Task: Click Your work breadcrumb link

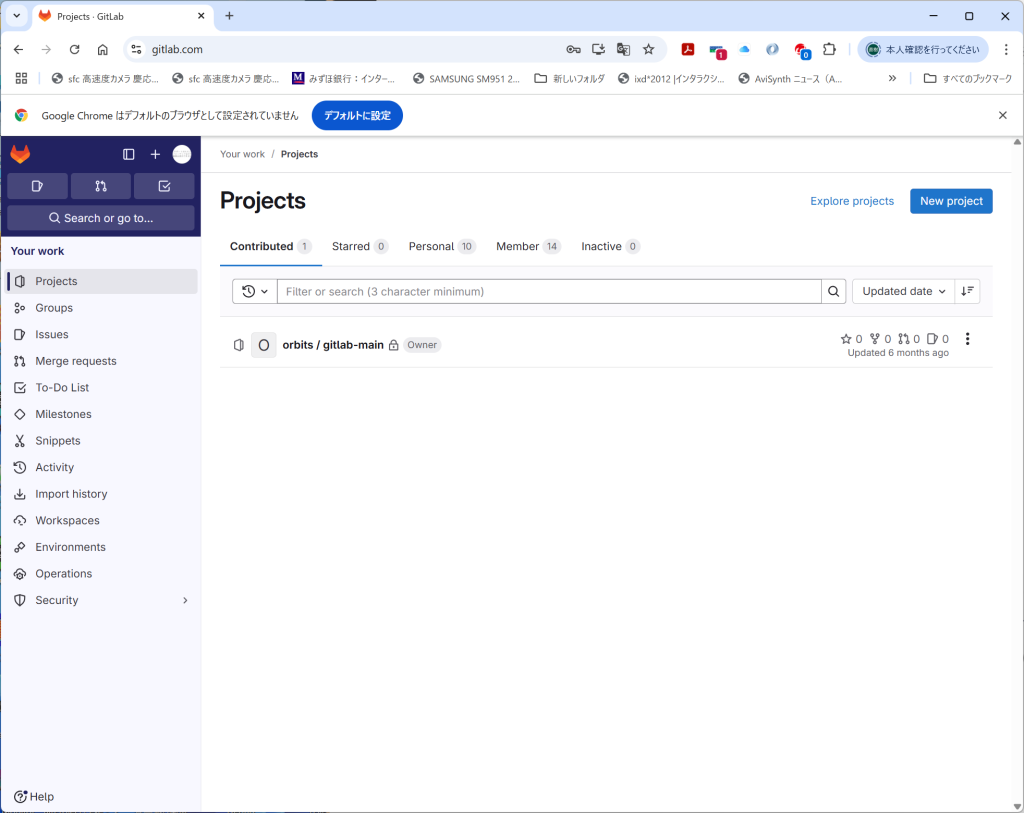Action: [x=242, y=154]
